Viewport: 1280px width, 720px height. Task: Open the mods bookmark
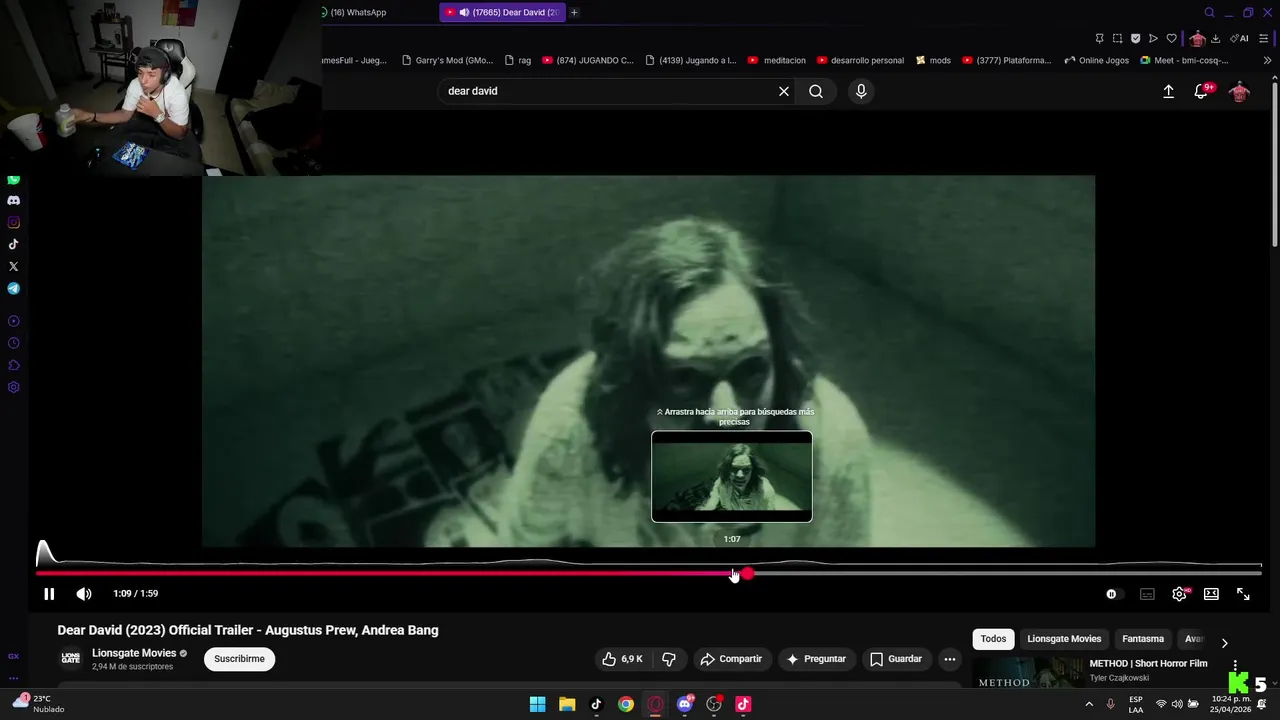[933, 60]
